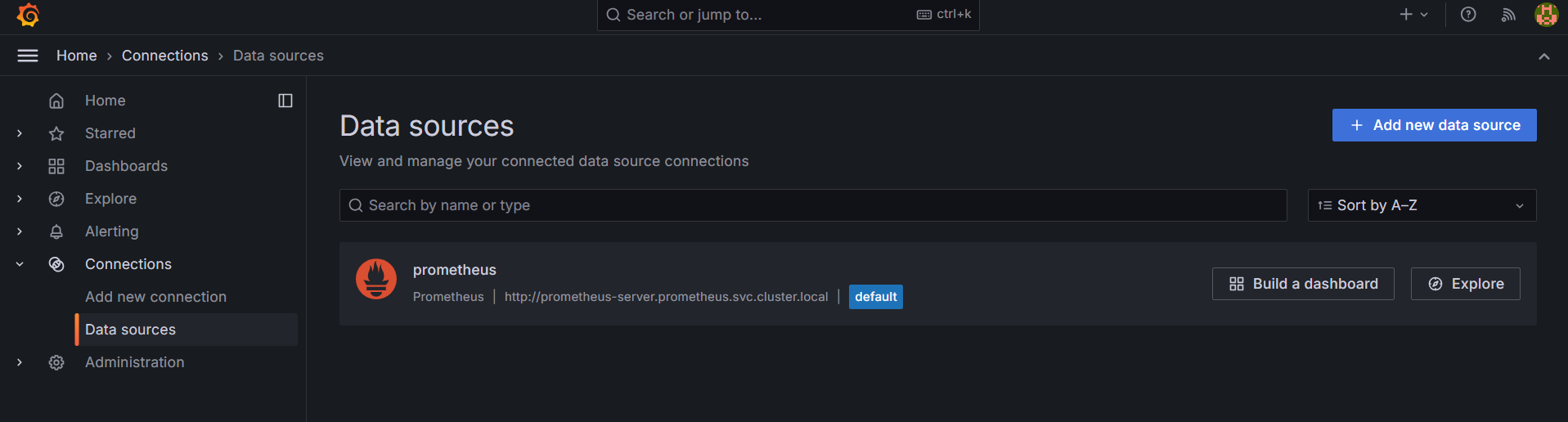Viewport: 1568px width, 422px height.
Task: Click Add new data source button
Action: (1434, 125)
